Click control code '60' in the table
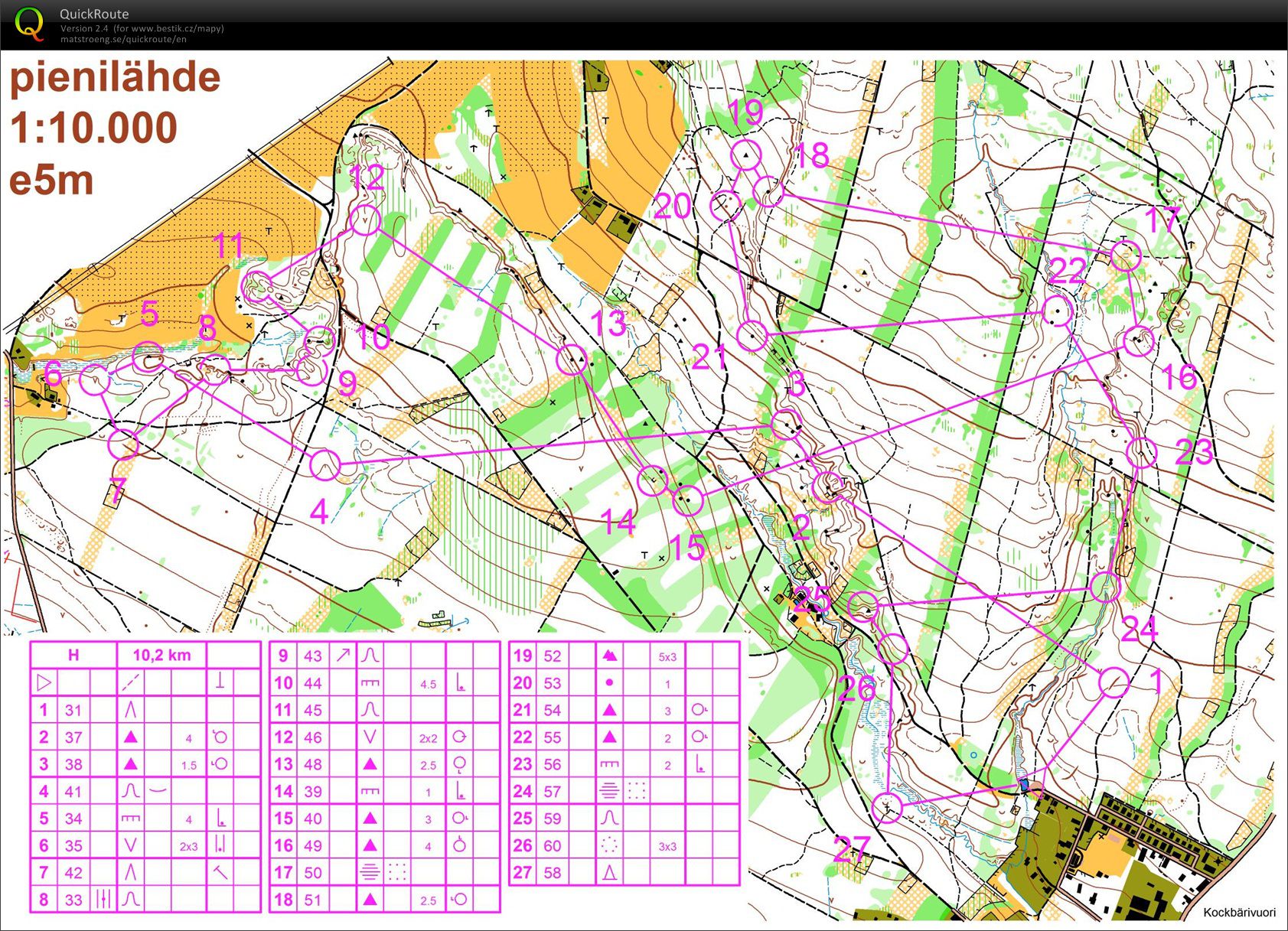This screenshot has height=931, width=1288. coord(552,845)
